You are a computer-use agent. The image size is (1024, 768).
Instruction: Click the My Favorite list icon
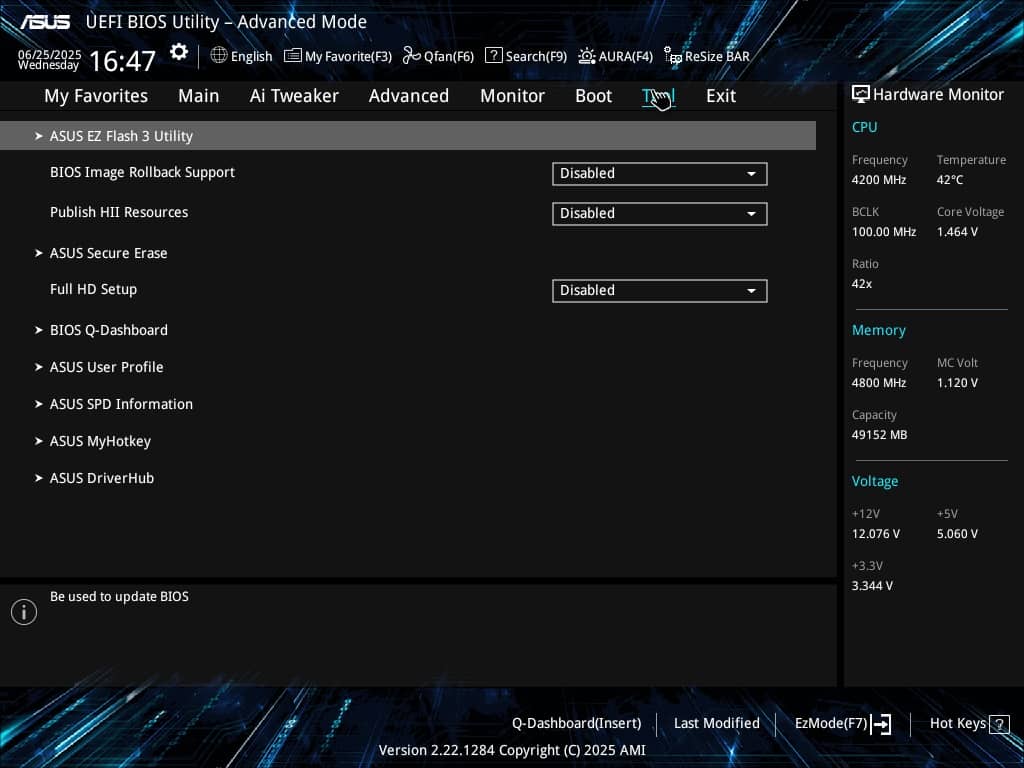(293, 56)
